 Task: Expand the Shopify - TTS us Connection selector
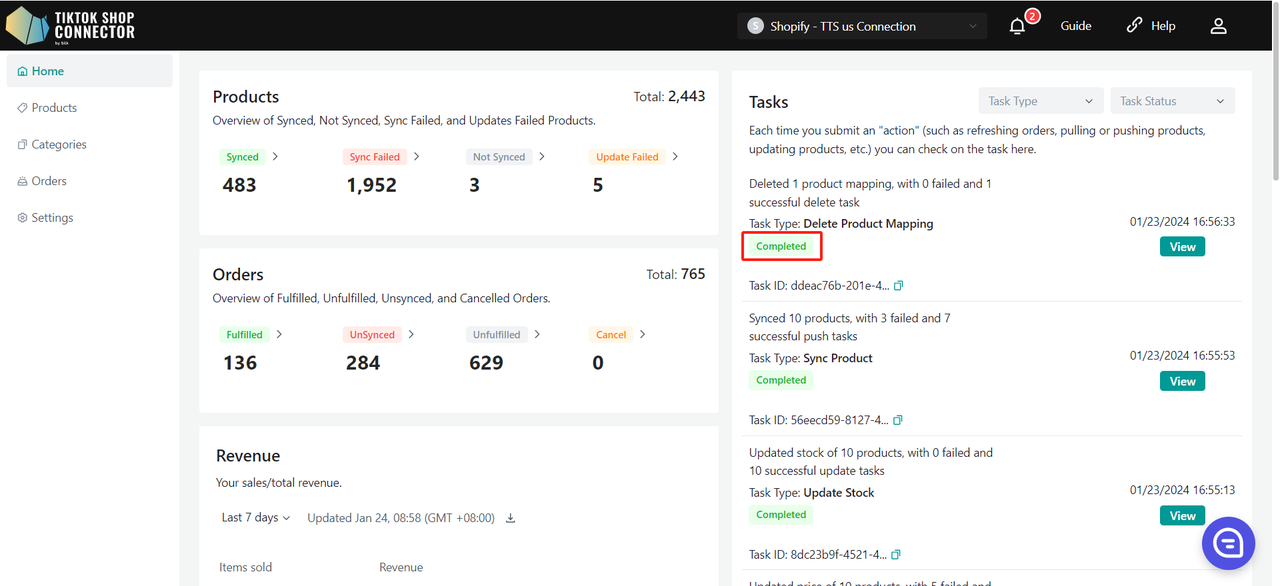(862, 27)
